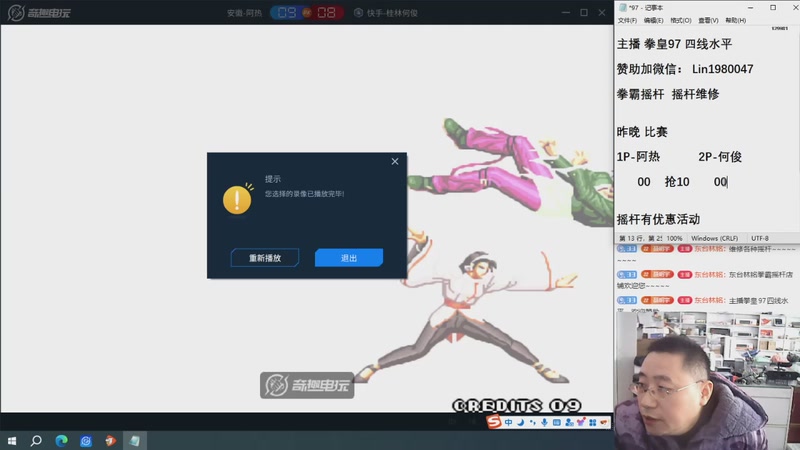Maximize the 奇趣电玩 window
This screenshot has width=800, height=450.
pos(584,12)
